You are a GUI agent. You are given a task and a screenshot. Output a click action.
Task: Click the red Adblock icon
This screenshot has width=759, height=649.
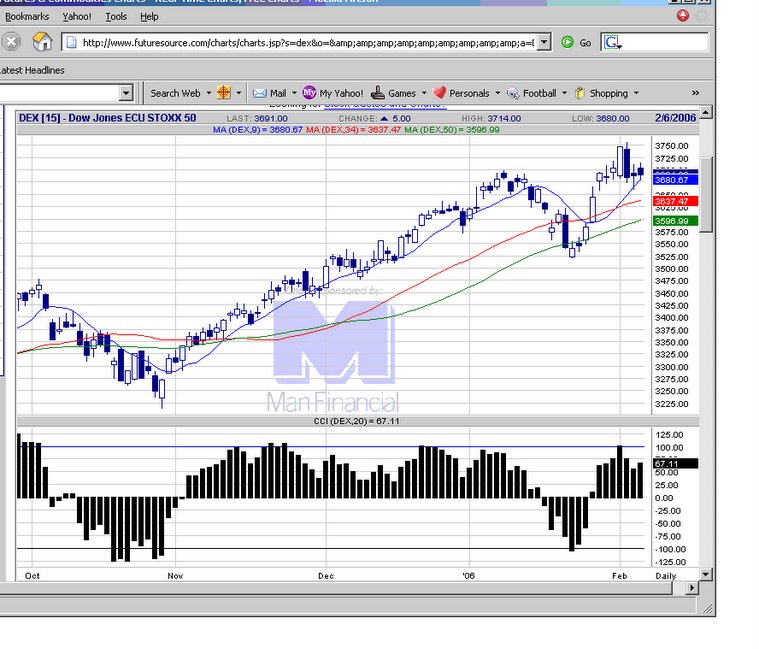(x=683, y=16)
